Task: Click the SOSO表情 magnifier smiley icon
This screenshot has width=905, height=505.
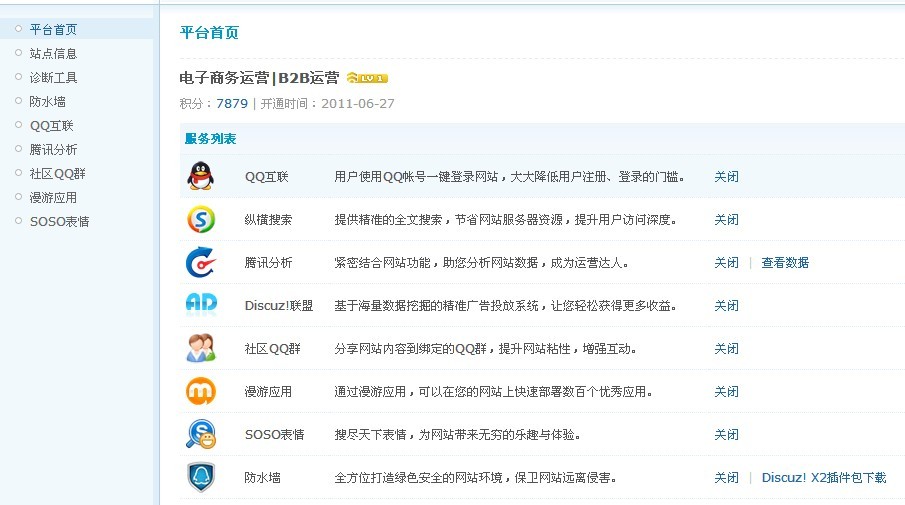Action: click(x=201, y=435)
